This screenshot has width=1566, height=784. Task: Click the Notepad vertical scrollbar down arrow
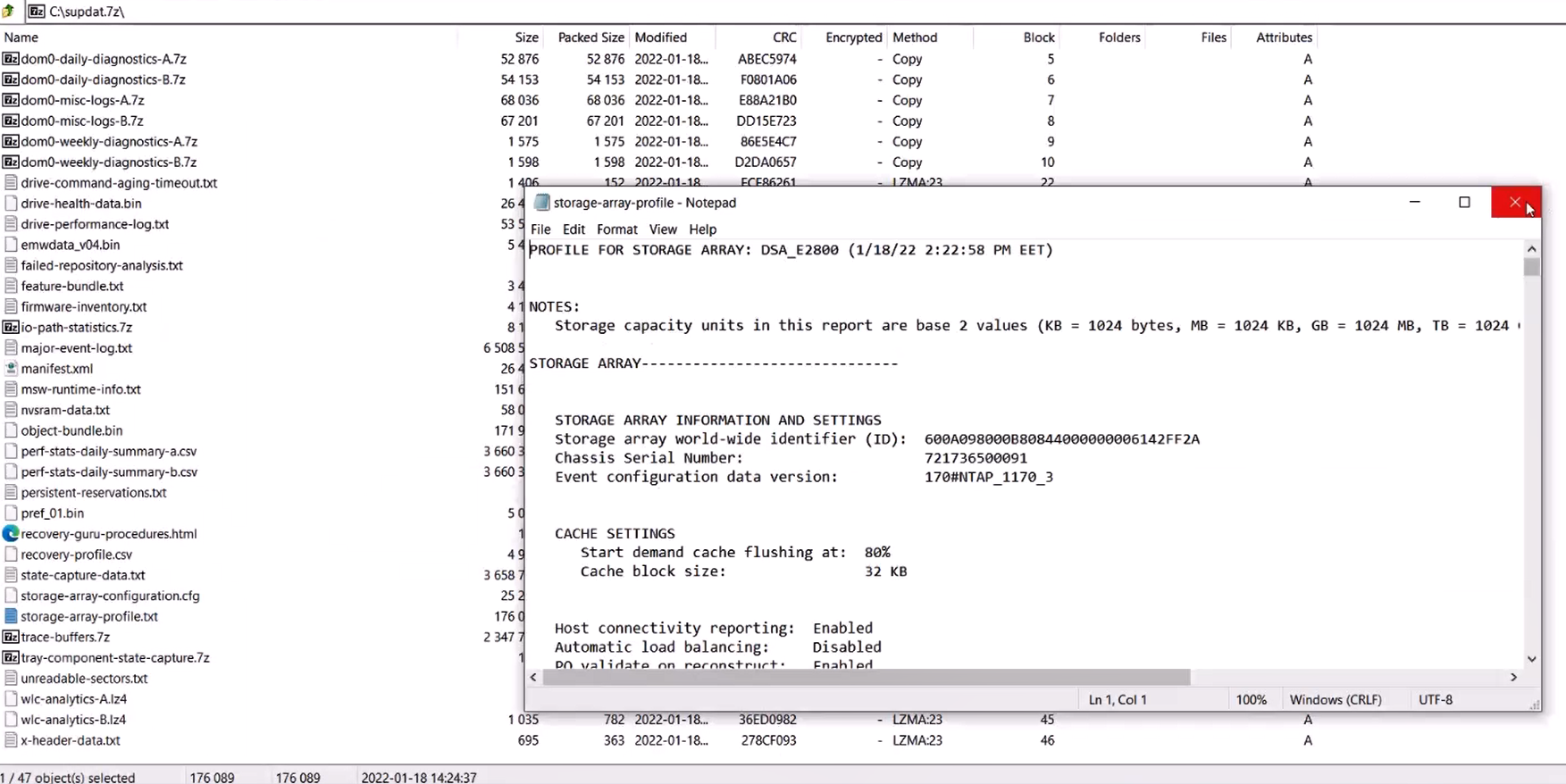coord(1531,659)
